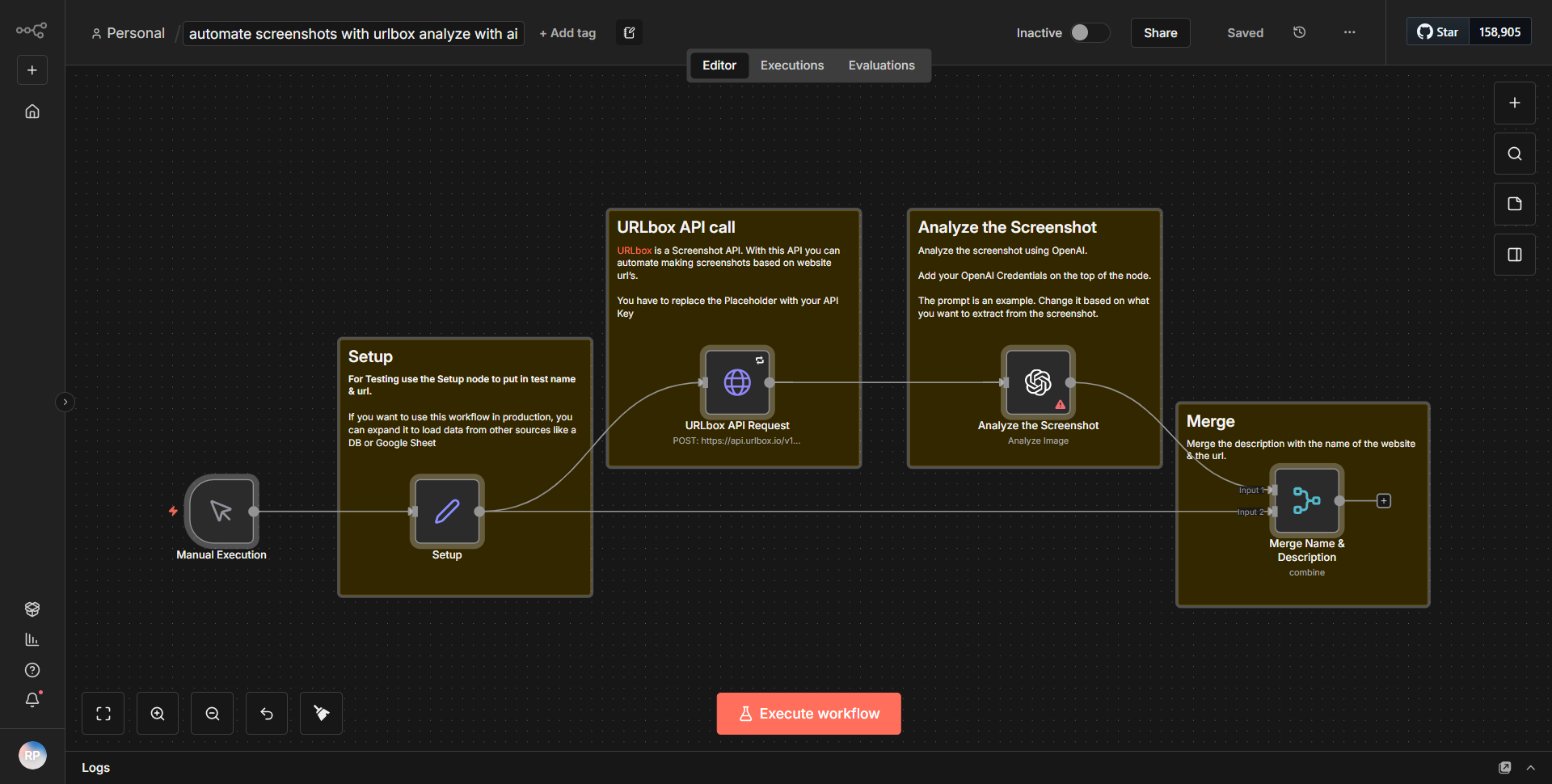View insights with the chart icon
The height and width of the screenshot is (784, 1552).
(32, 639)
